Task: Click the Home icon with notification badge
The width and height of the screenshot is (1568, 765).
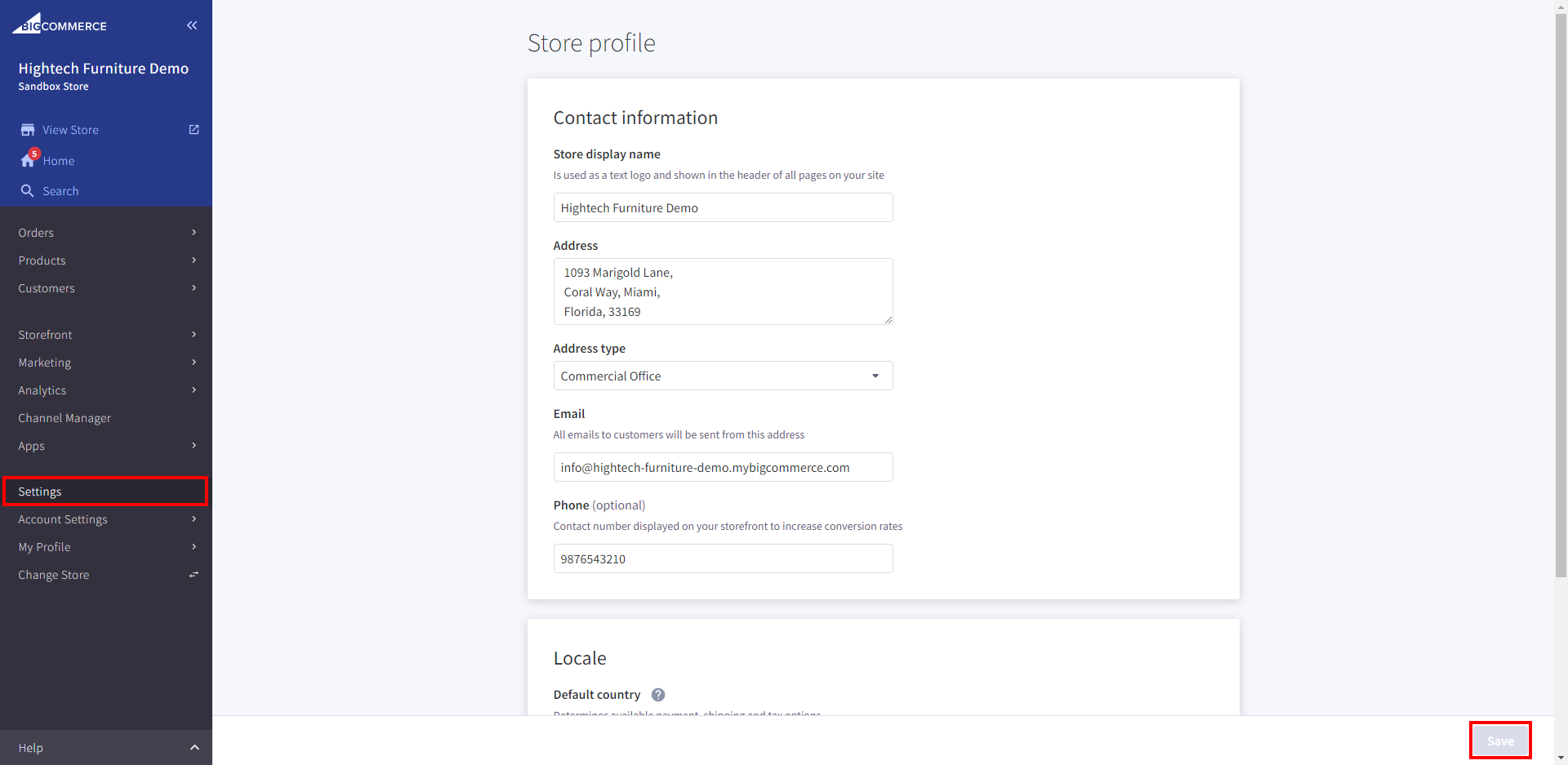Action: (x=29, y=160)
